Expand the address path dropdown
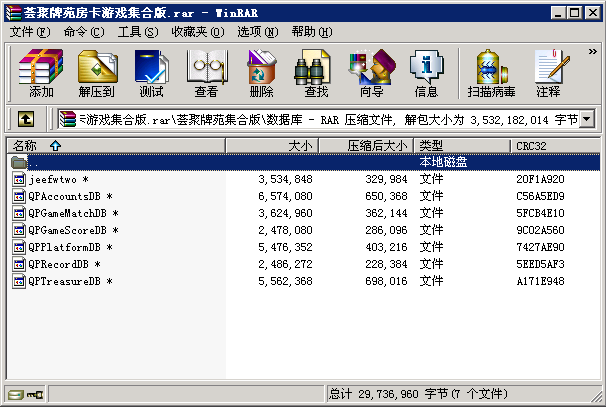The image size is (606, 407). 587,120
